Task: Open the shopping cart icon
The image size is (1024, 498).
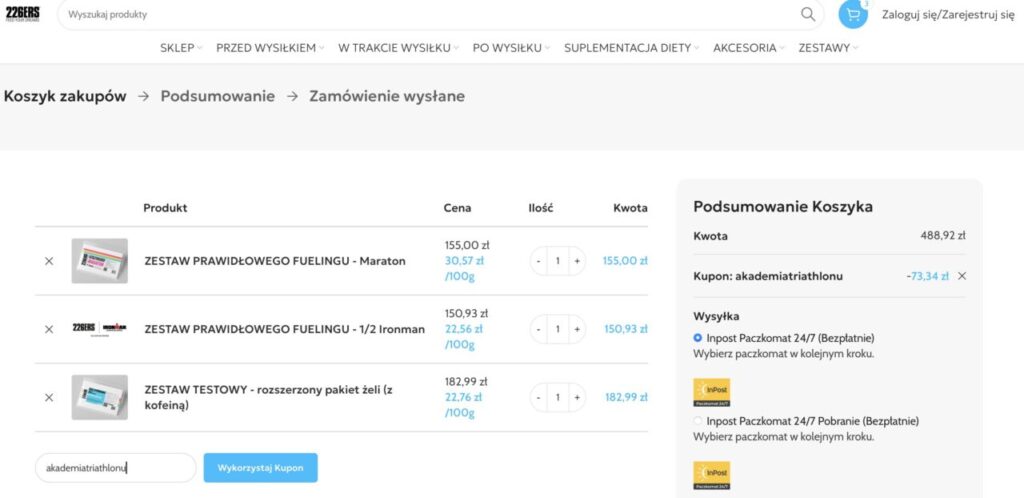Action: coord(853,14)
